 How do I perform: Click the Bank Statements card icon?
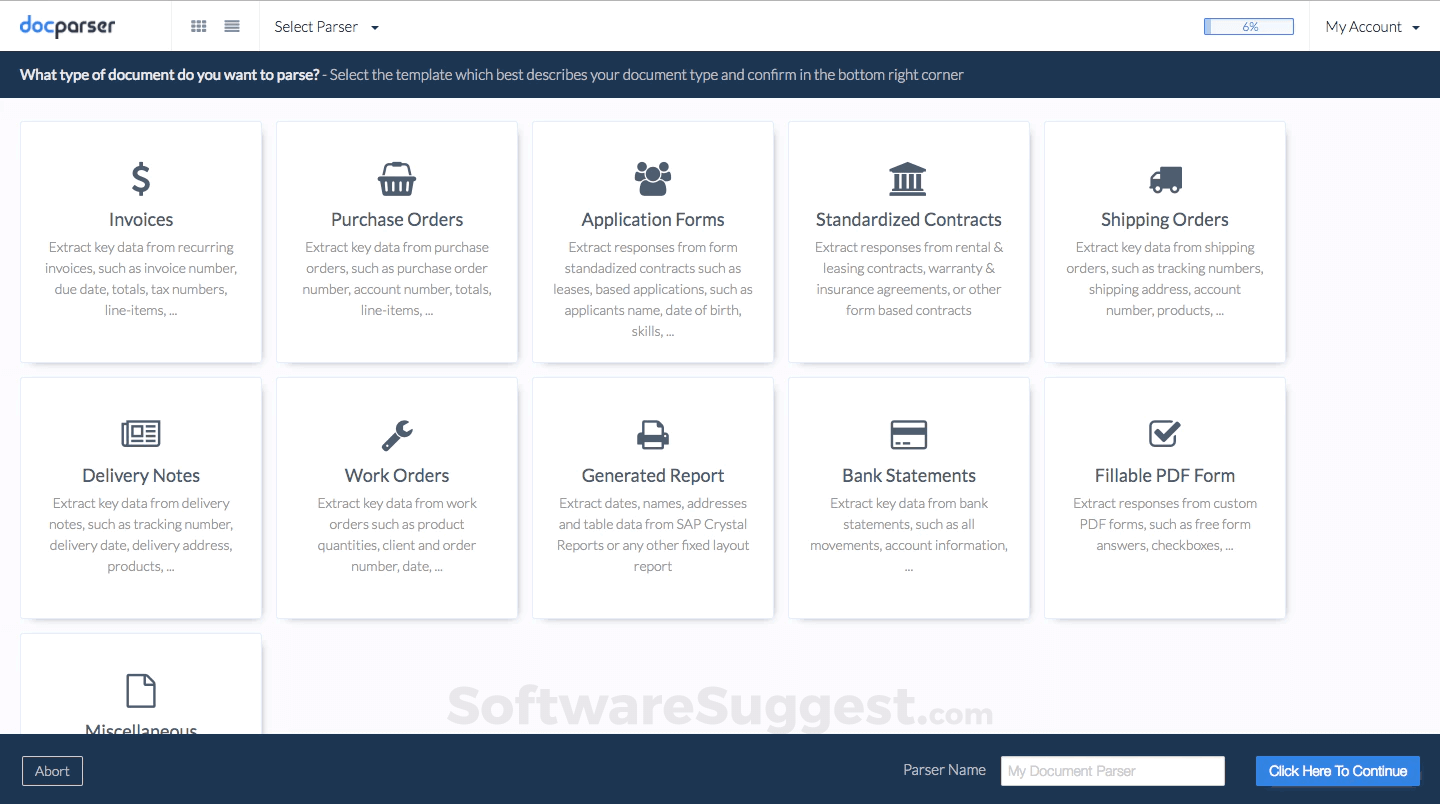tap(908, 434)
